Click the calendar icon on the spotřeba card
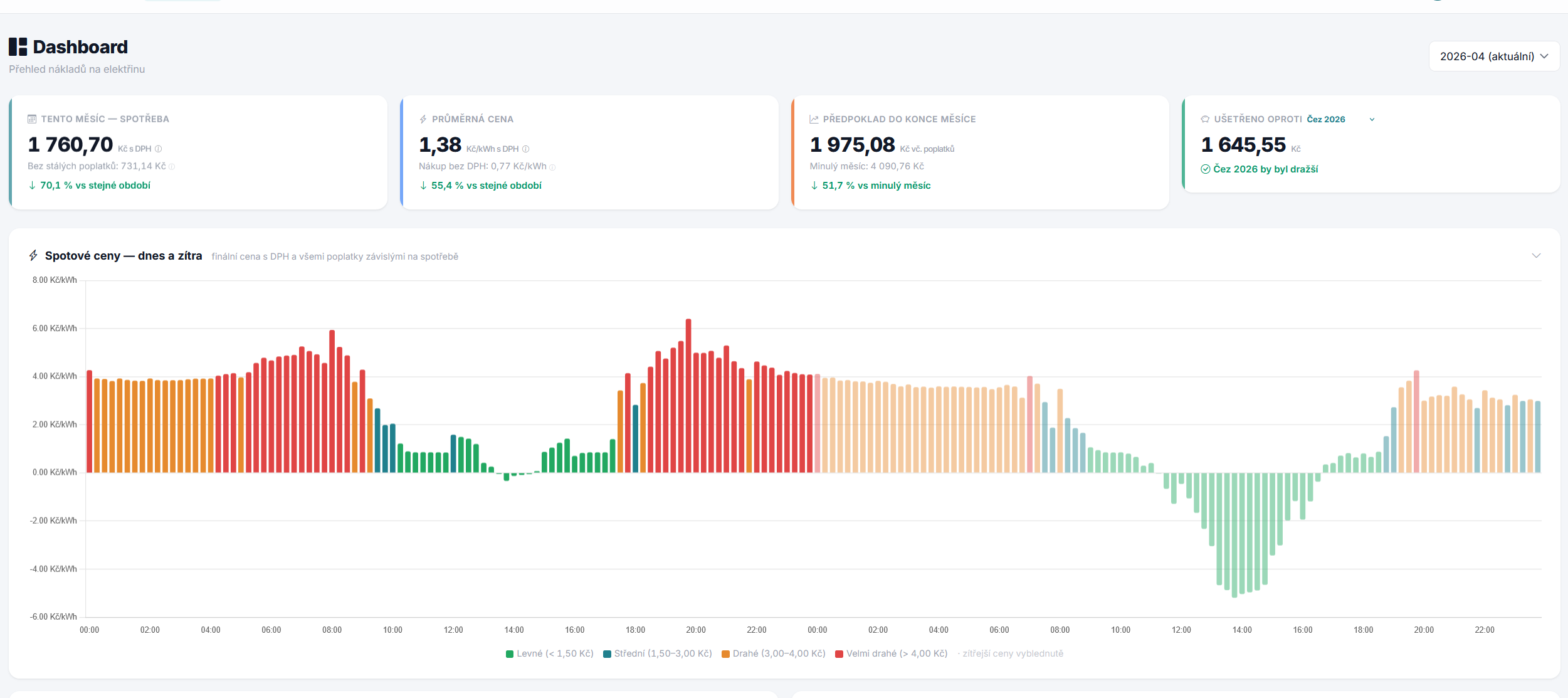The height and width of the screenshot is (698, 1568). [31, 119]
